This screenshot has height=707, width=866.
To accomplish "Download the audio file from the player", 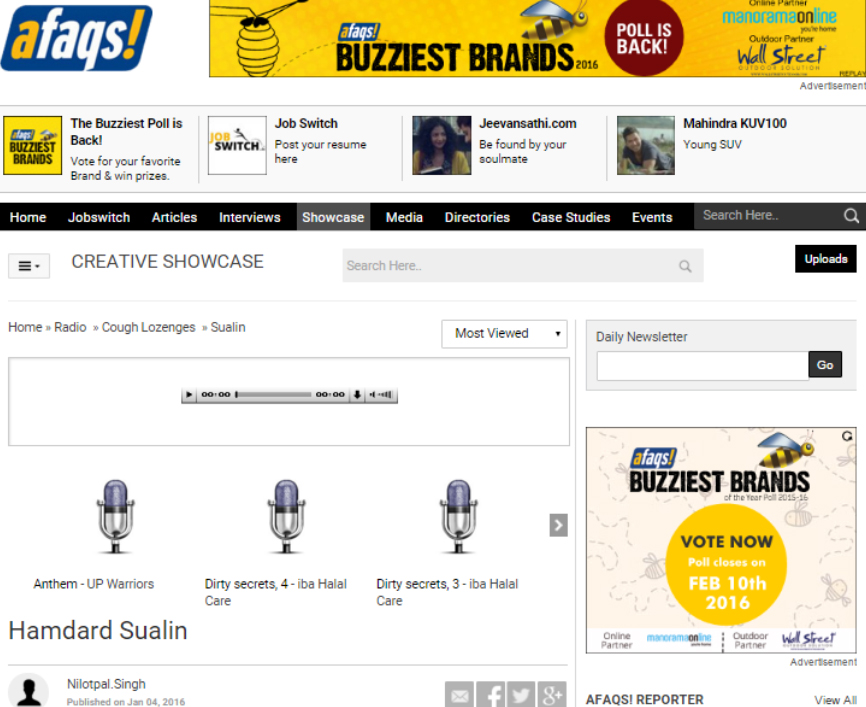I will pyautogui.click(x=357, y=394).
